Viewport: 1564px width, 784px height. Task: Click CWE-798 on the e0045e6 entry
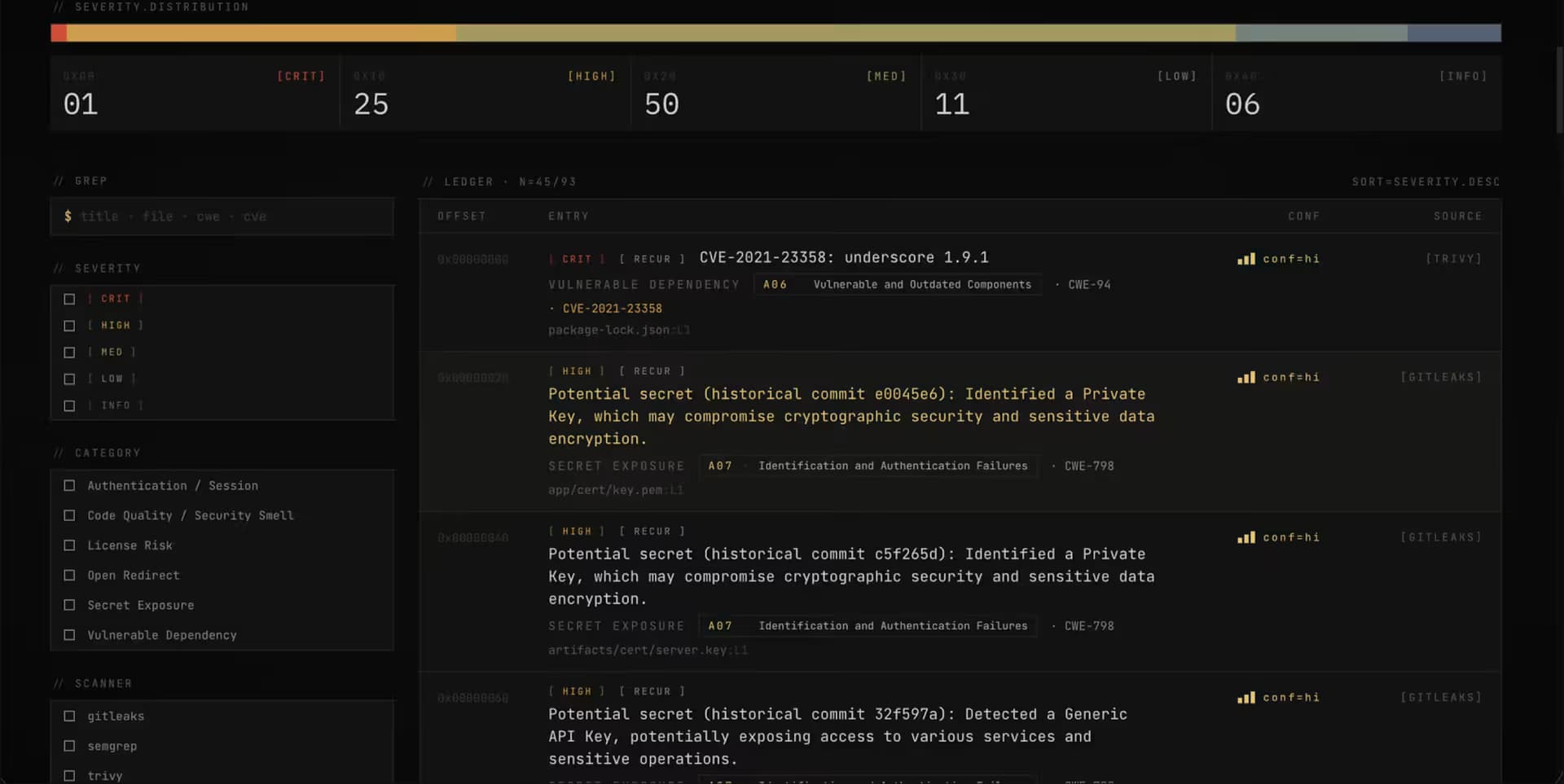coord(1089,466)
